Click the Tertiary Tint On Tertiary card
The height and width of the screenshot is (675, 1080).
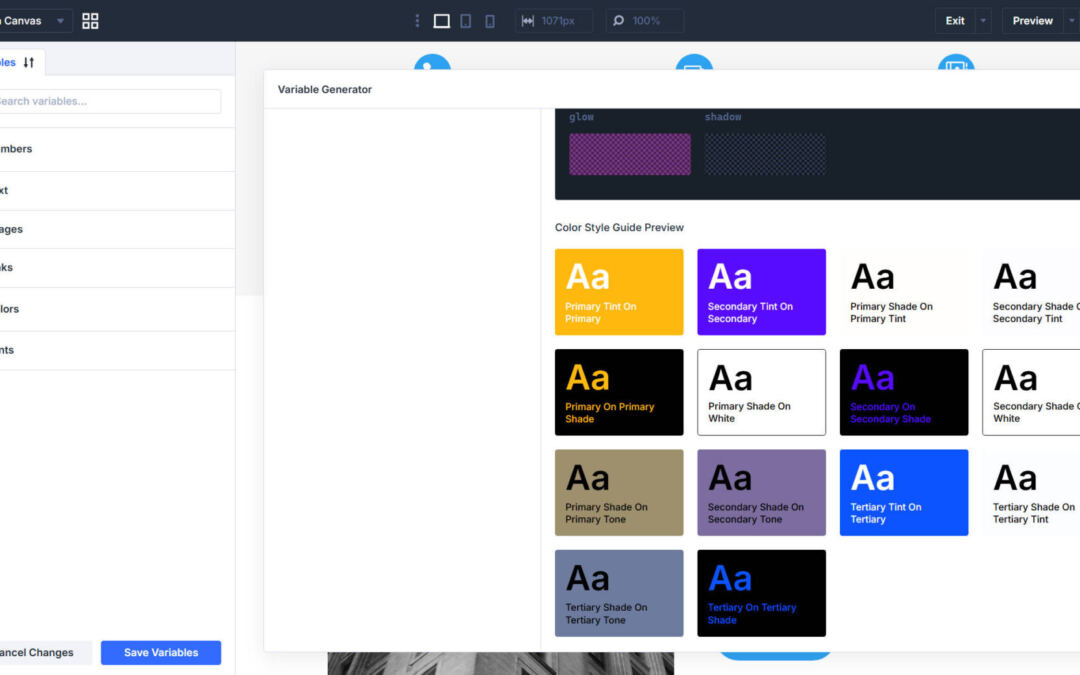pyautogui.click(x=904, y=492)
